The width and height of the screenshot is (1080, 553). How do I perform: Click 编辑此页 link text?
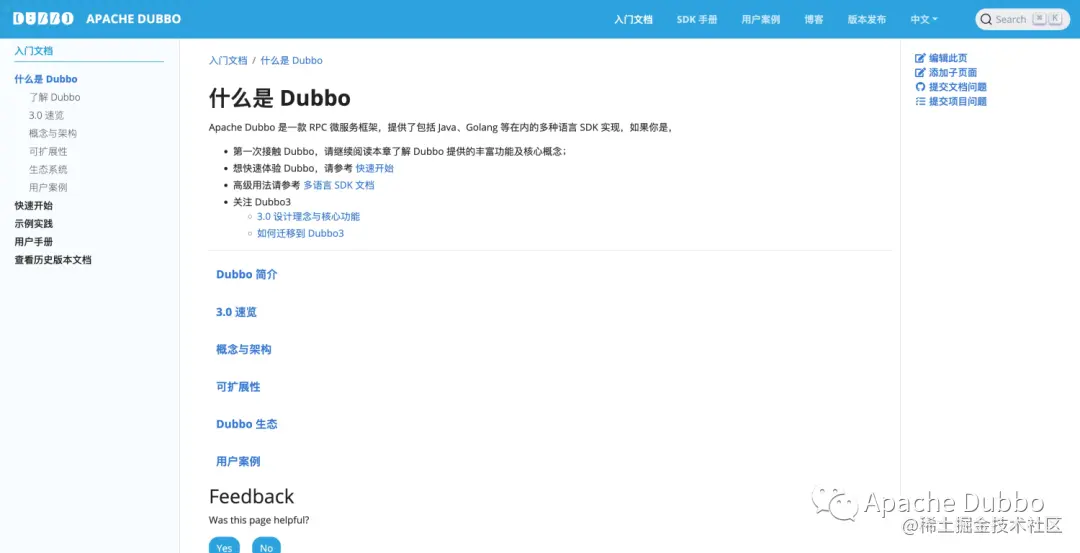(948, 58)
